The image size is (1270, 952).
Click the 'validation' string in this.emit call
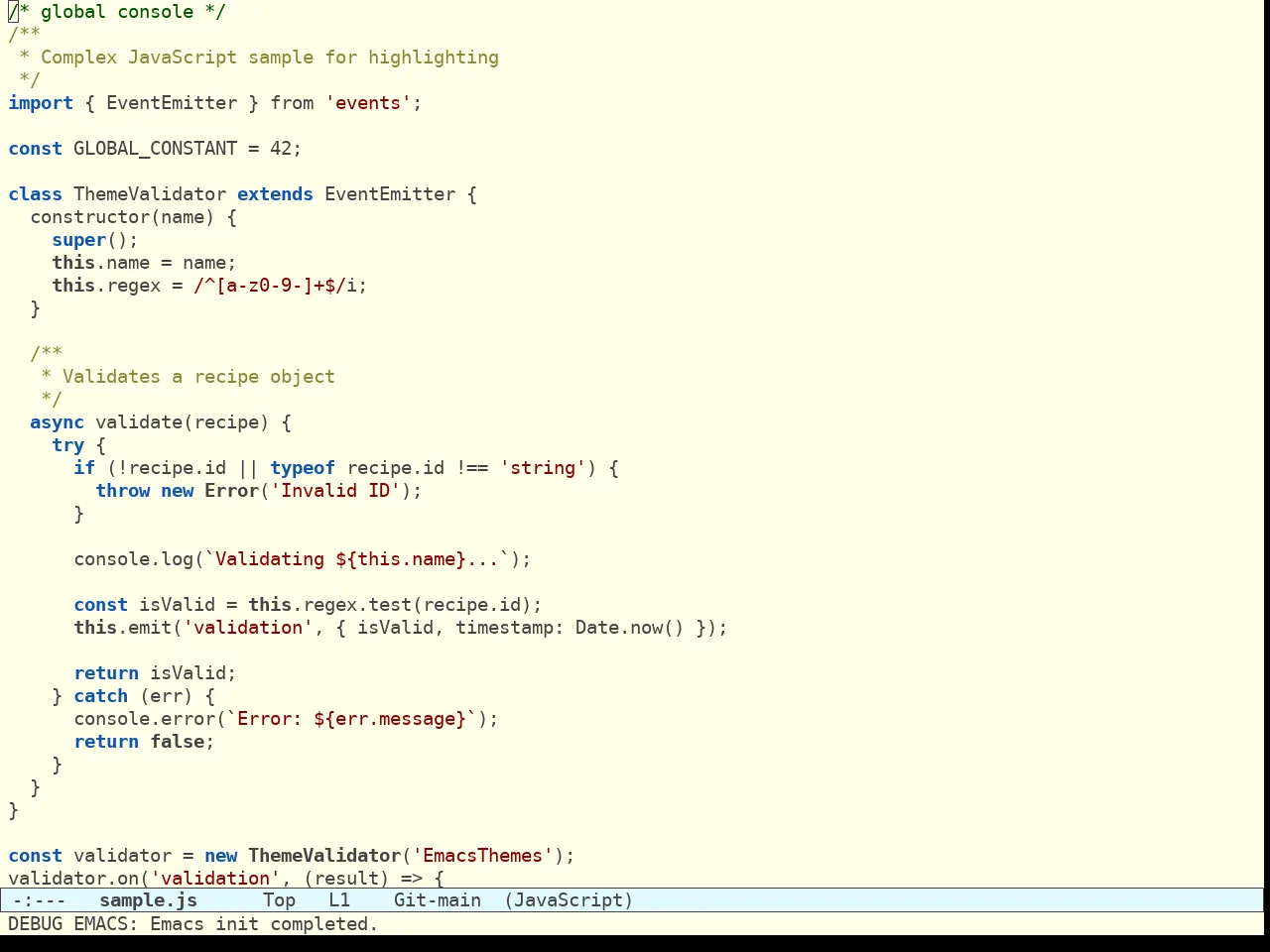pyautogui.click(x=248, y=628)
